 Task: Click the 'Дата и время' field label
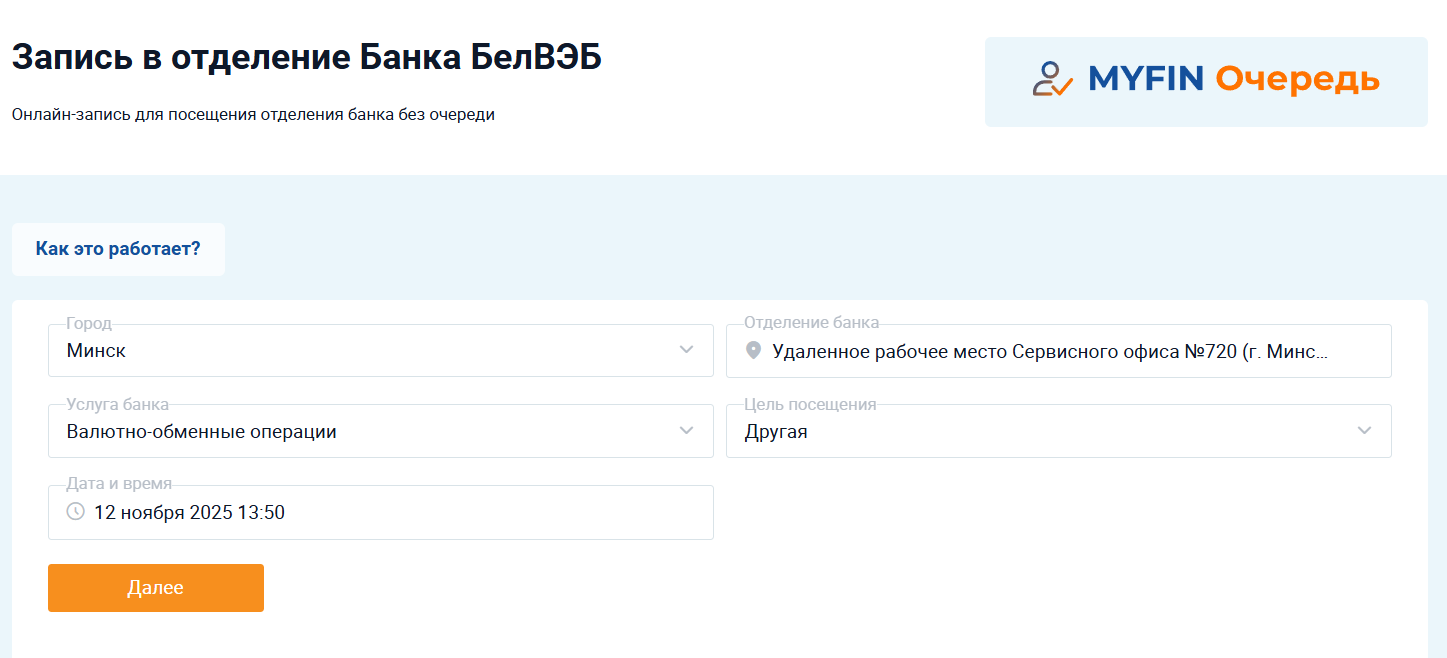click(x=119, y=484)
